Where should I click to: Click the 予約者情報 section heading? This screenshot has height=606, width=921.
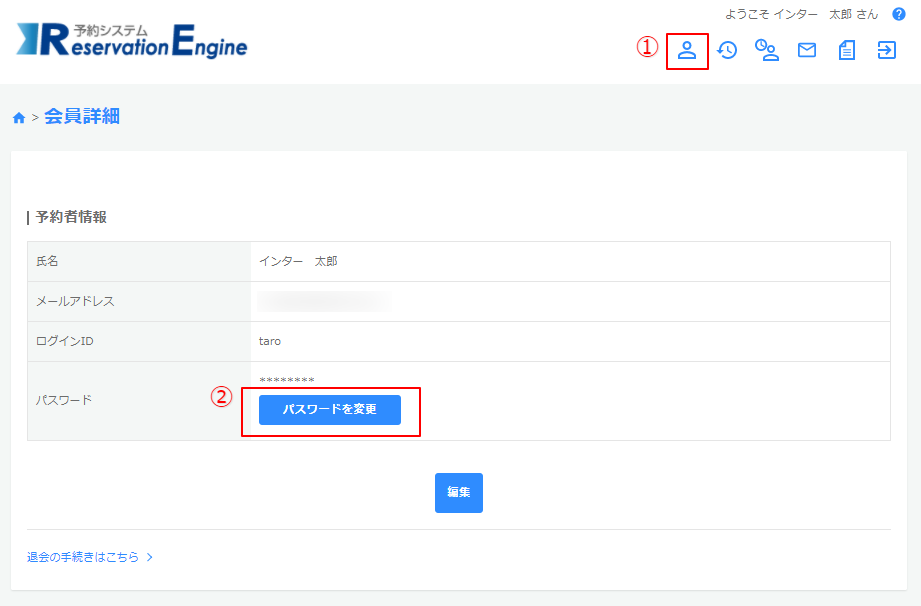pyautogui.click(x=70, y=217)
